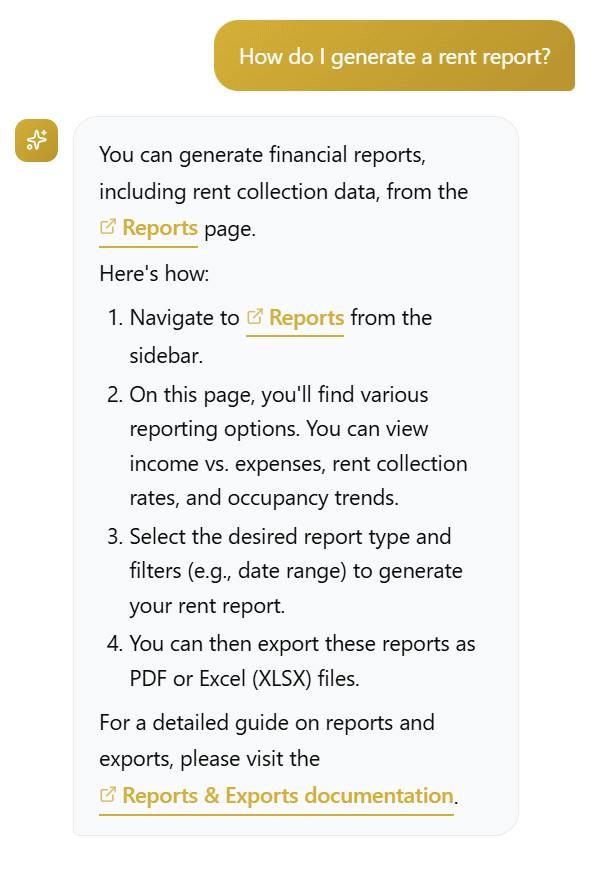Select the text 'How do I generate a rent report?'
Viewport: 603px width, 869px height.
point(394,56)
